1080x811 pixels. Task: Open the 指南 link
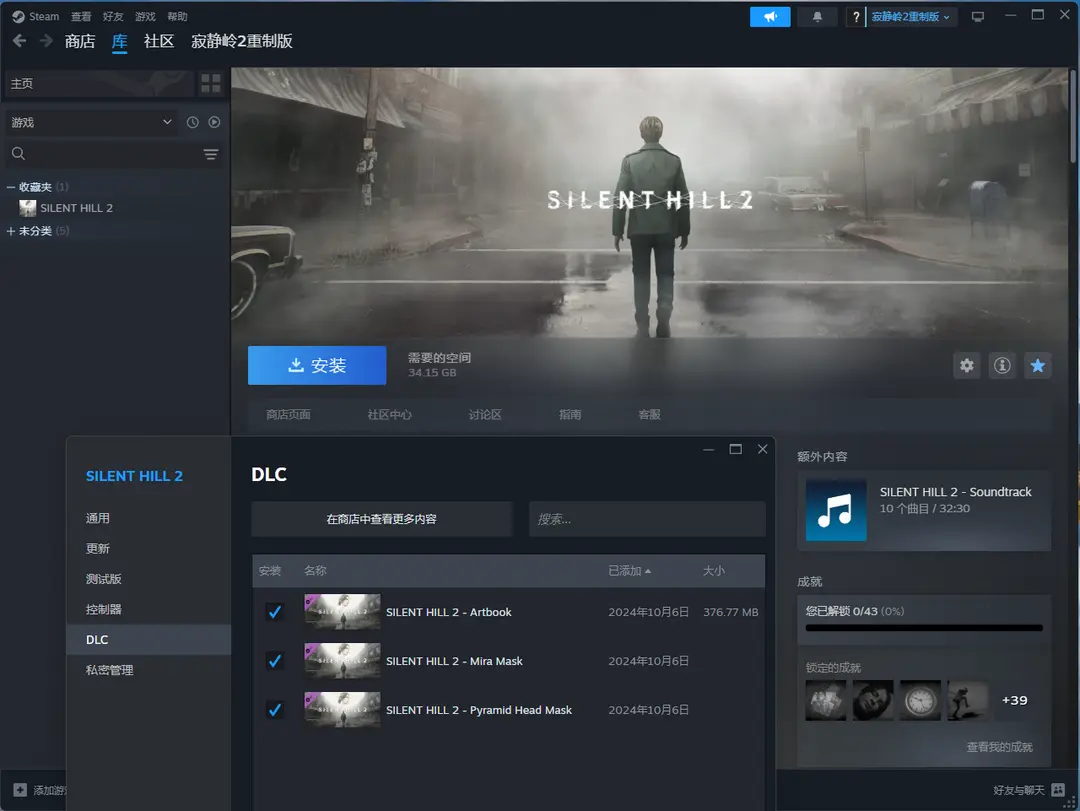click(x=570, y=414)
